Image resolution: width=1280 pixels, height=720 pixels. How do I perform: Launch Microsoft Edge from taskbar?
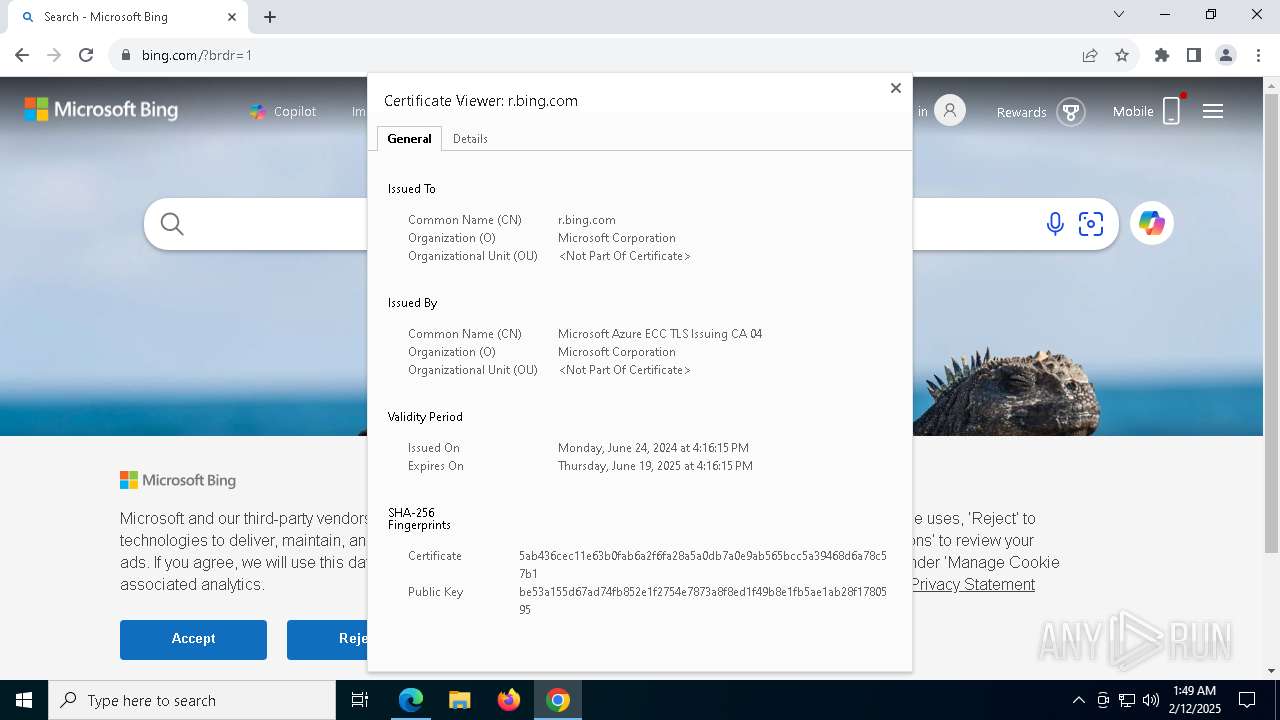411,700
